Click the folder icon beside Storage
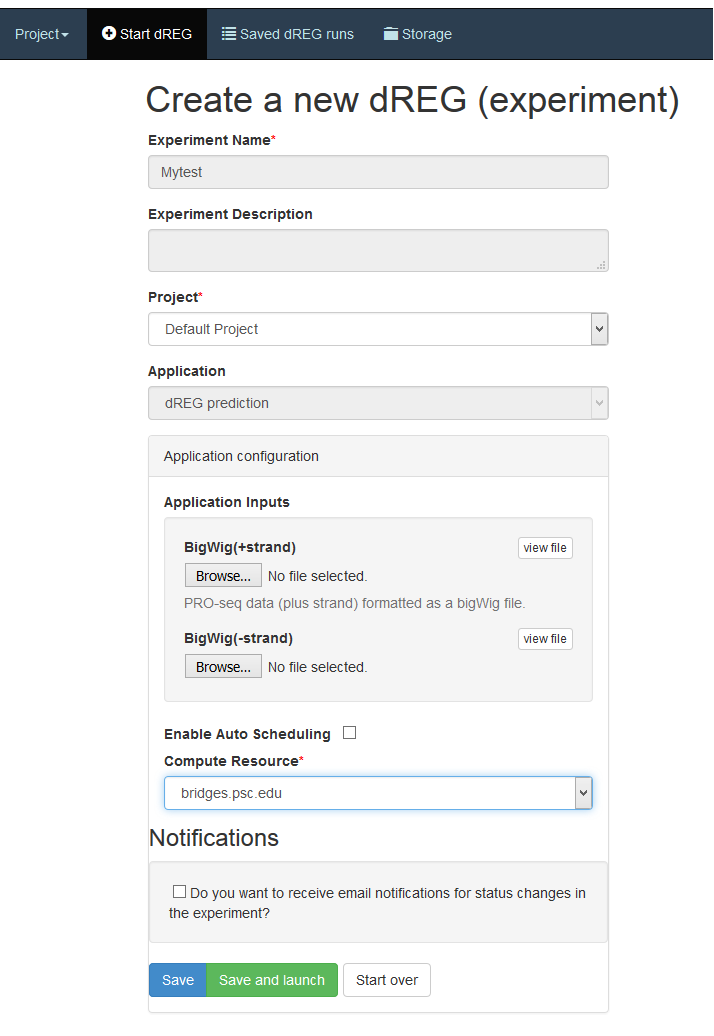 [x=391, y=34]
